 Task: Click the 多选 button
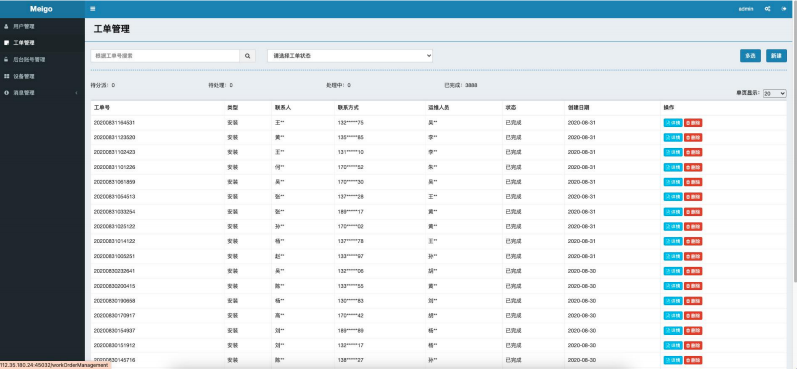tap(750, 56)
